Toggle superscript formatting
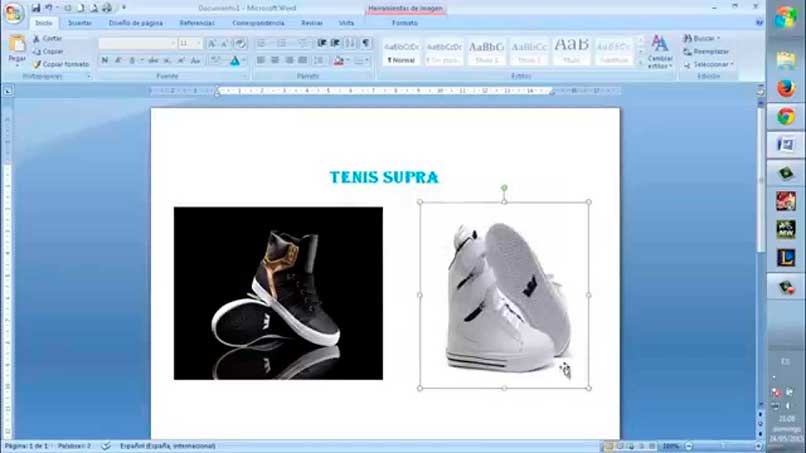 [181, 60]
